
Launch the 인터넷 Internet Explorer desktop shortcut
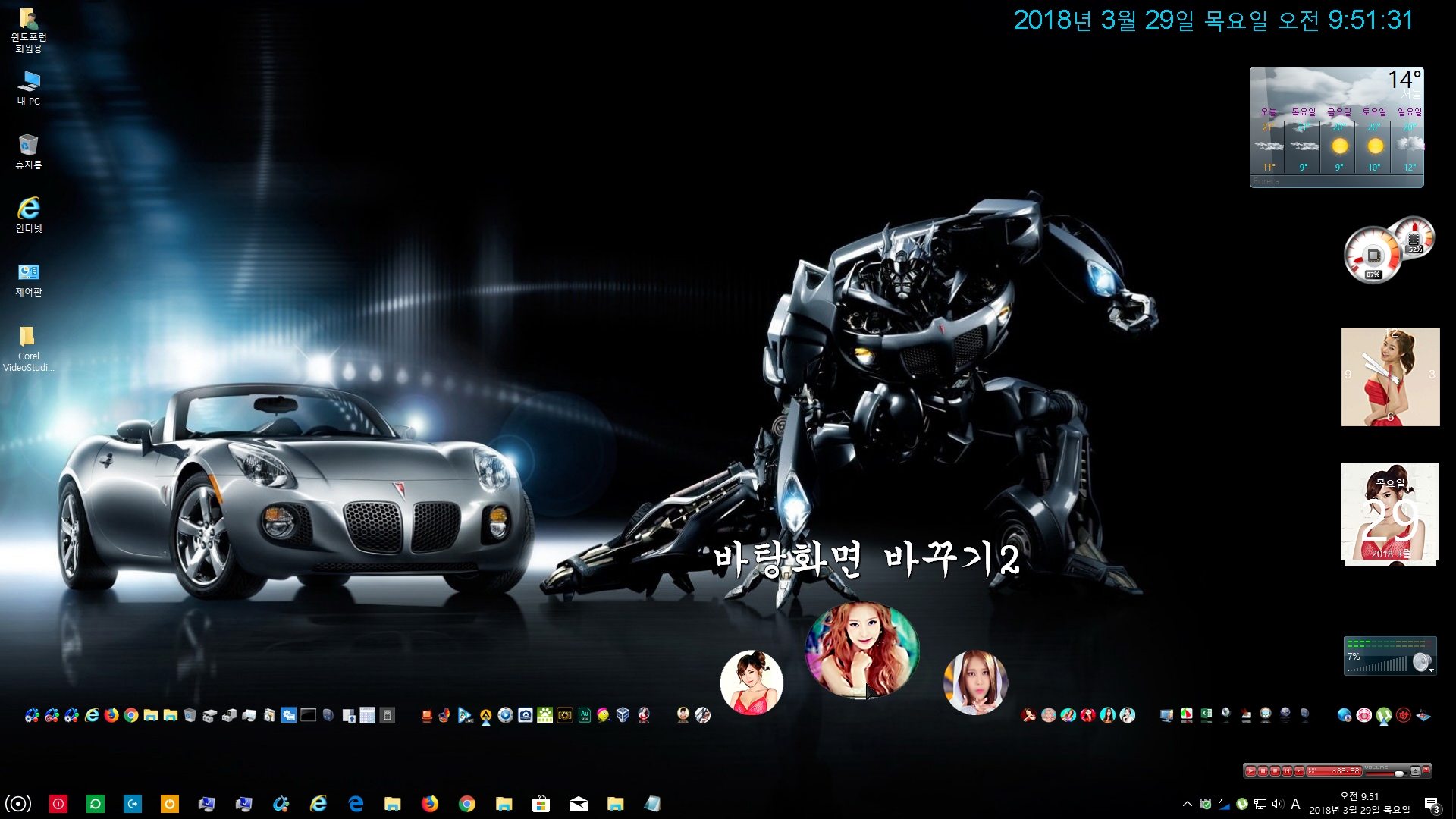click(28, 215)
